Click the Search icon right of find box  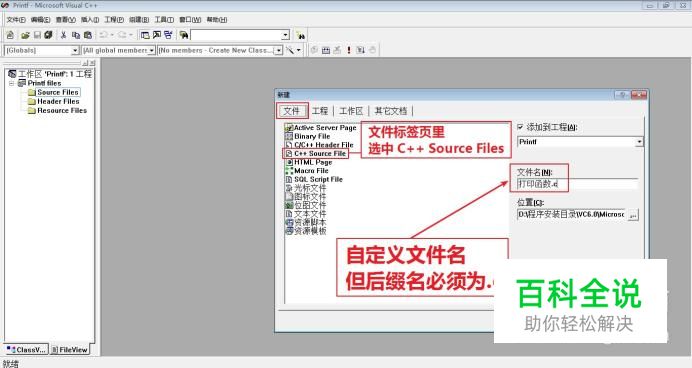[301, 35]
